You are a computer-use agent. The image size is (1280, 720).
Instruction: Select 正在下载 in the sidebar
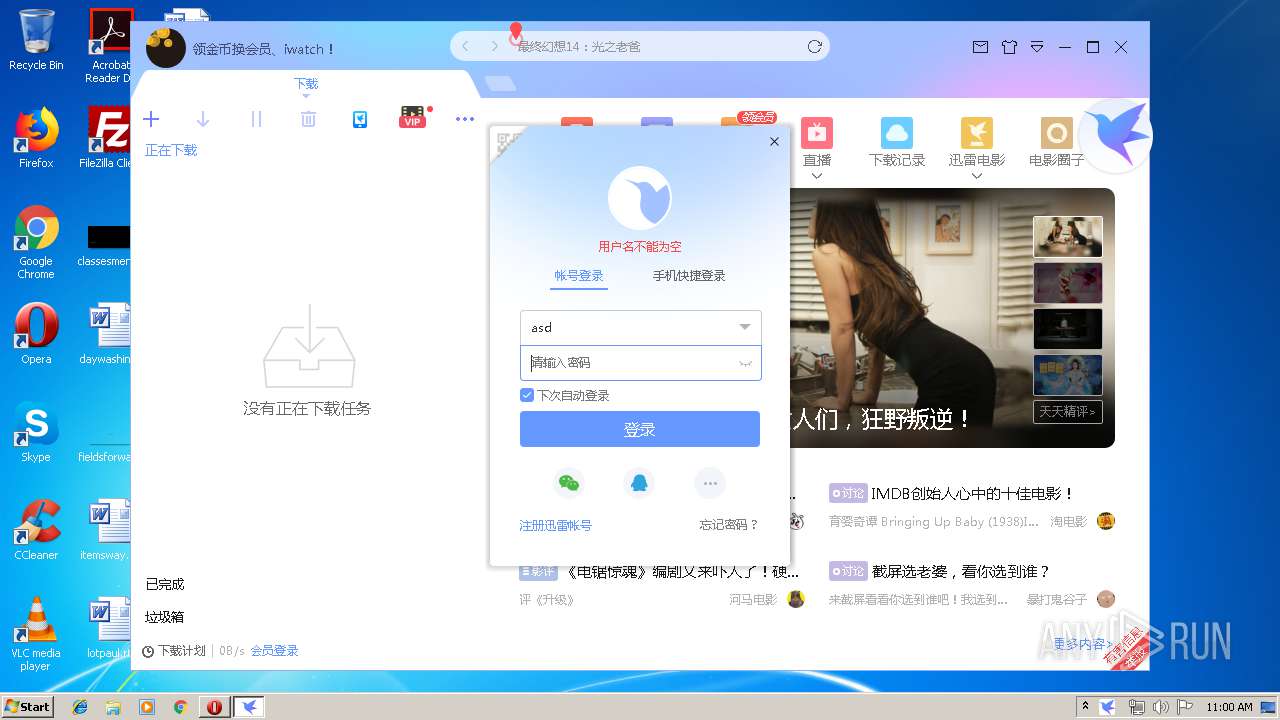tap(171, 150)
